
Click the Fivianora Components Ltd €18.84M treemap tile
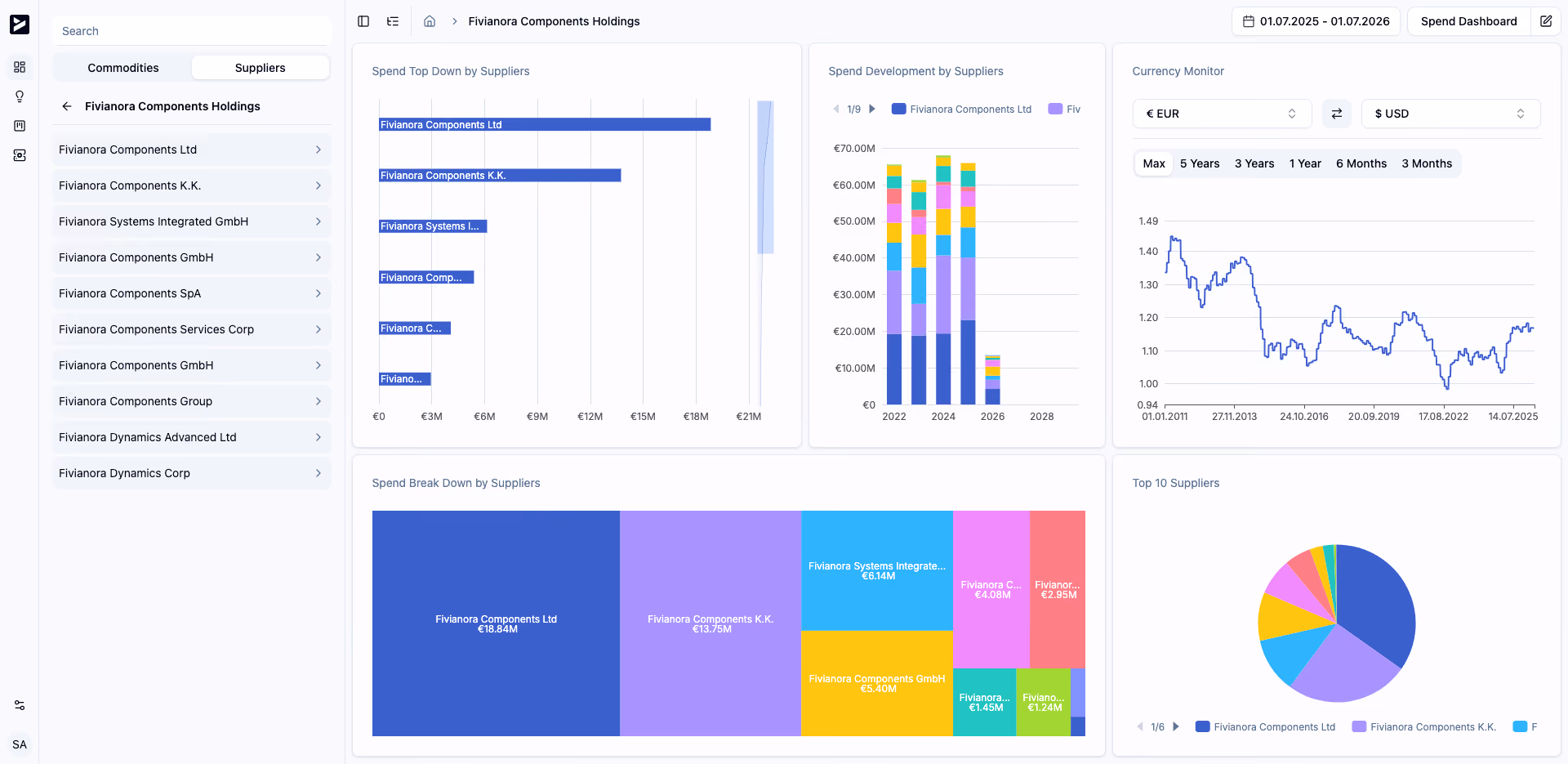(x=496, y=623)
